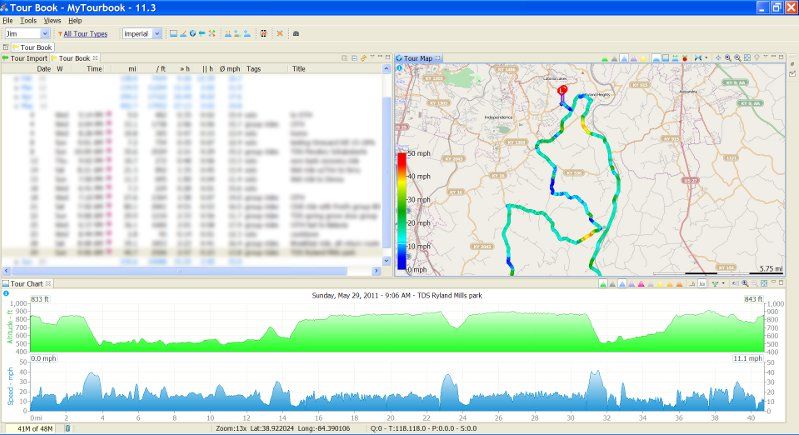Click the speed color legend on map
The height and width of the screenshot is (435, 799).
click(x=402, y=211)
